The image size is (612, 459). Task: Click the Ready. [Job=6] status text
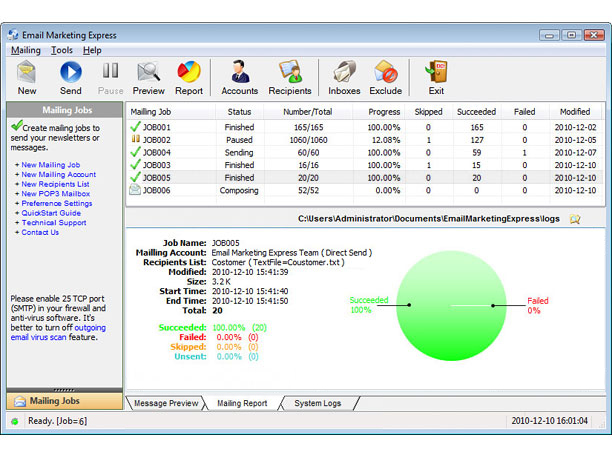[57, 421]
